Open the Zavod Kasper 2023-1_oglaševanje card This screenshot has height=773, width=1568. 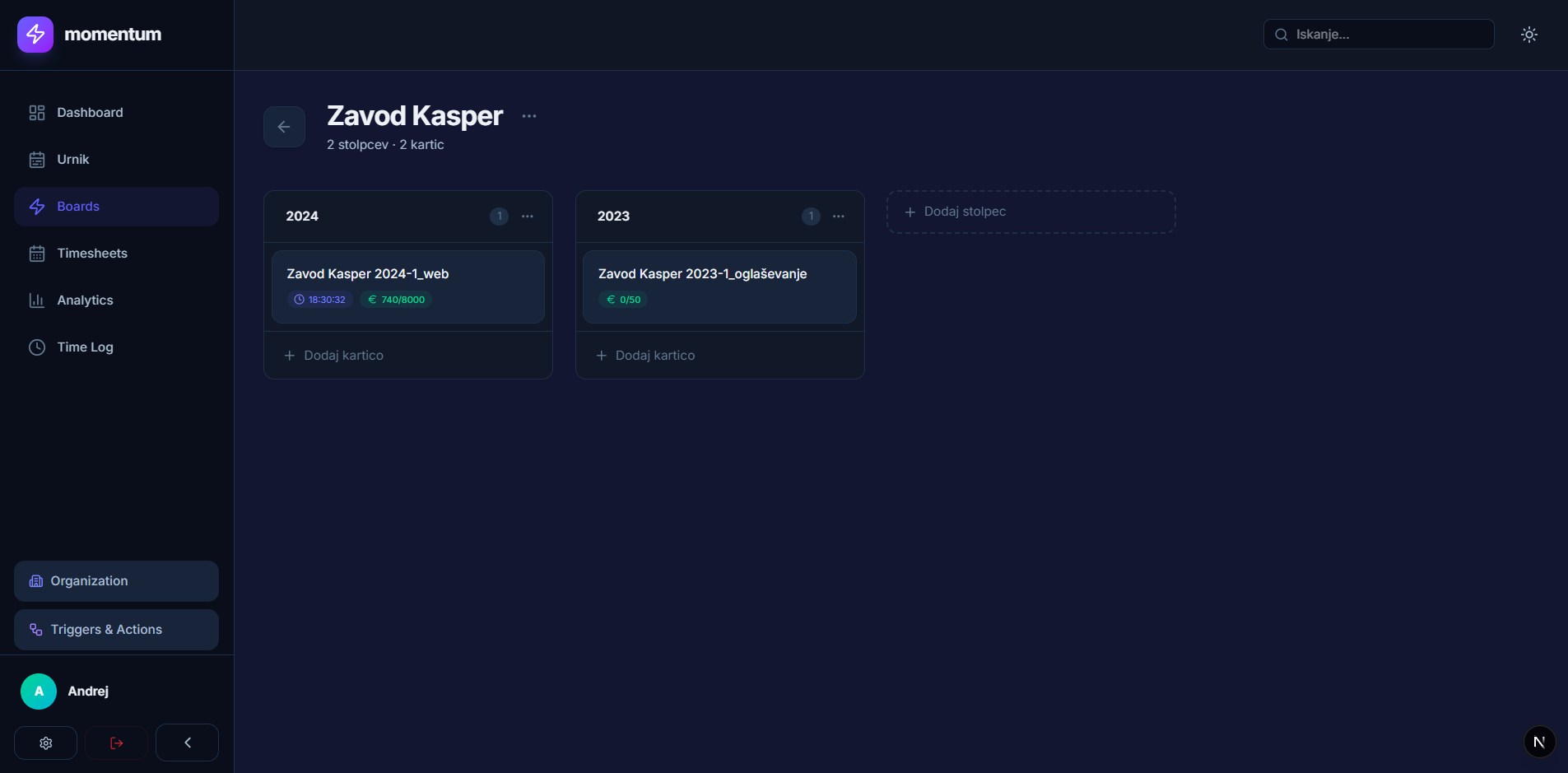tap(702, 274)
